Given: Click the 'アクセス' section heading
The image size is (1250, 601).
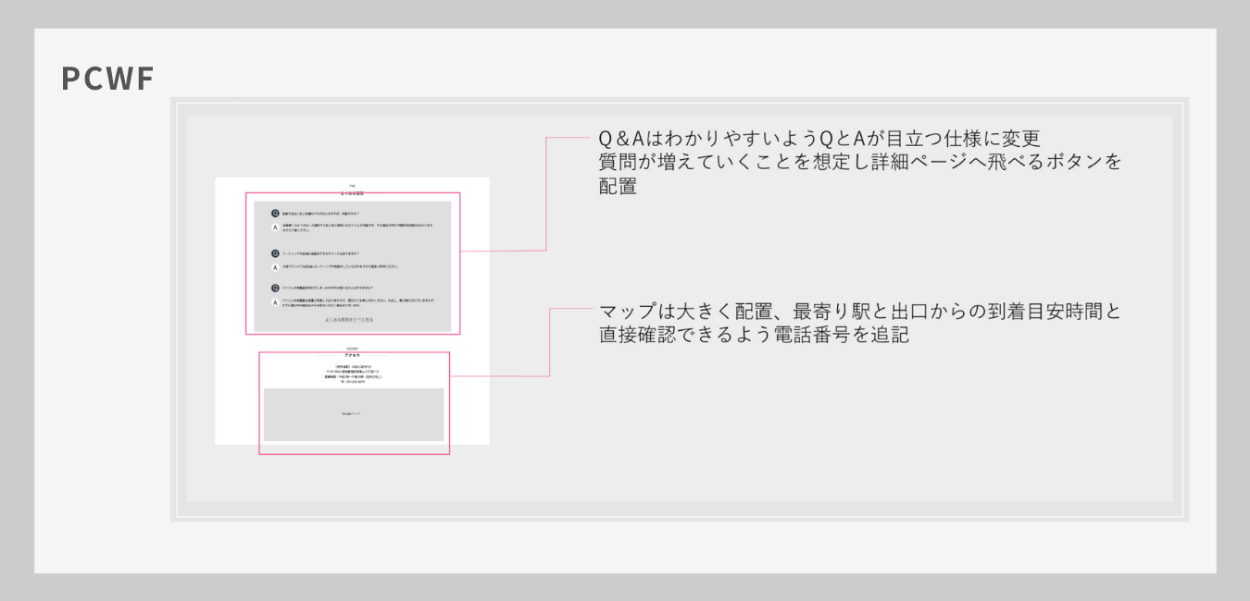Looking at the screenshot, I should 352,356.
